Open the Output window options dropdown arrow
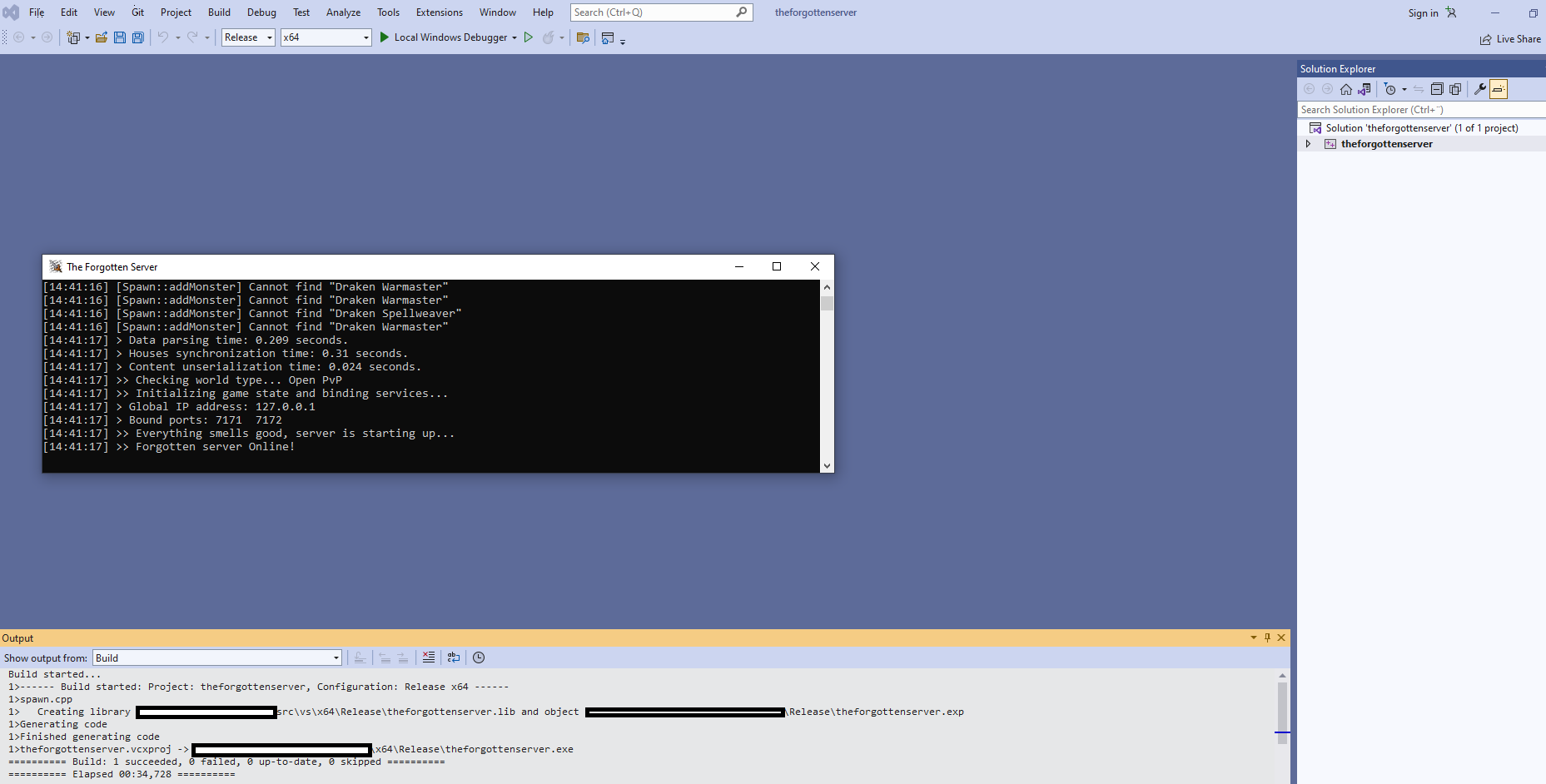The image size is (1546, 784). (1254, 638)
